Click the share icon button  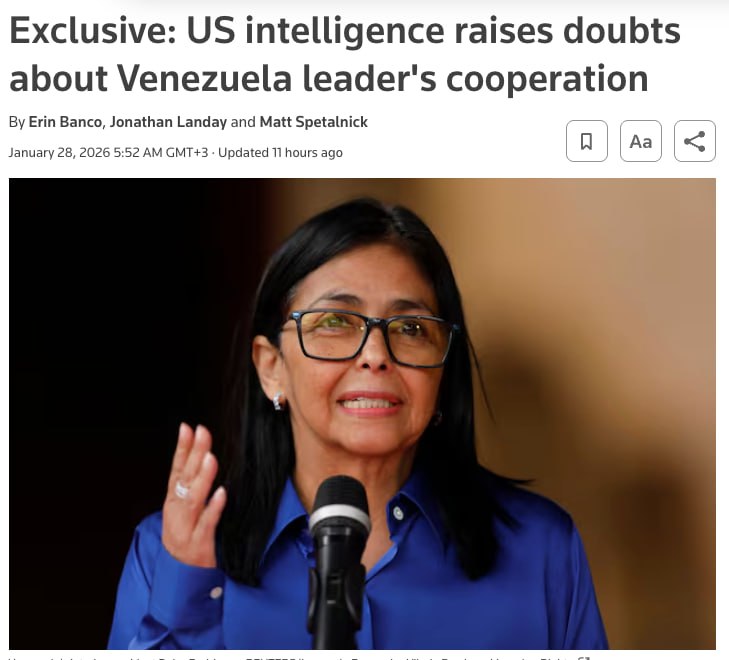[x=695, y=141]
